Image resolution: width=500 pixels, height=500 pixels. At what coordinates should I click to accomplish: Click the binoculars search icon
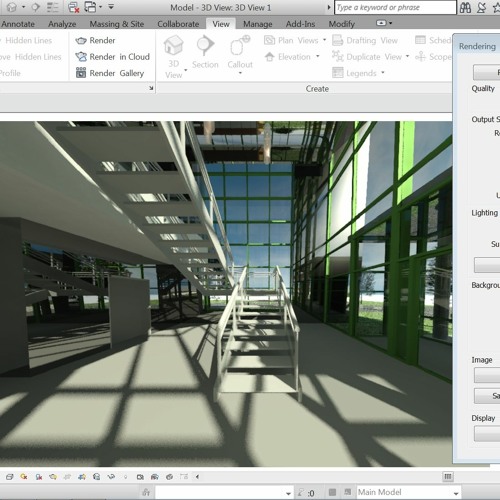click(x=465, y=8)
